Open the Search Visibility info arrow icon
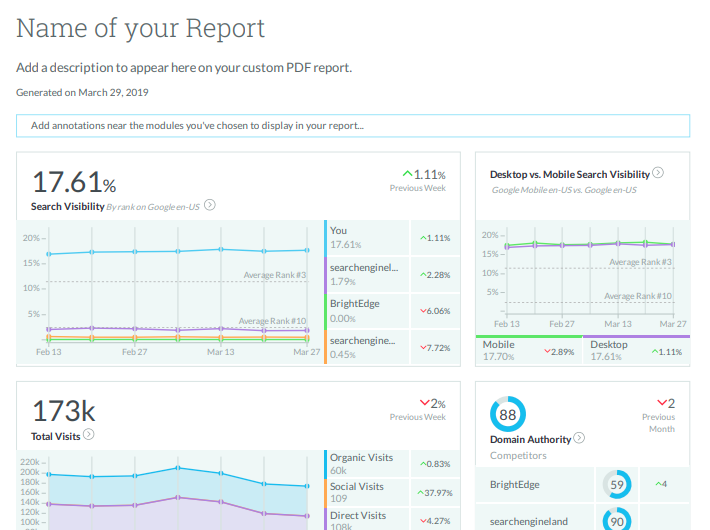Viewport: 710px width, 530px height. click(x=210, y=206)
